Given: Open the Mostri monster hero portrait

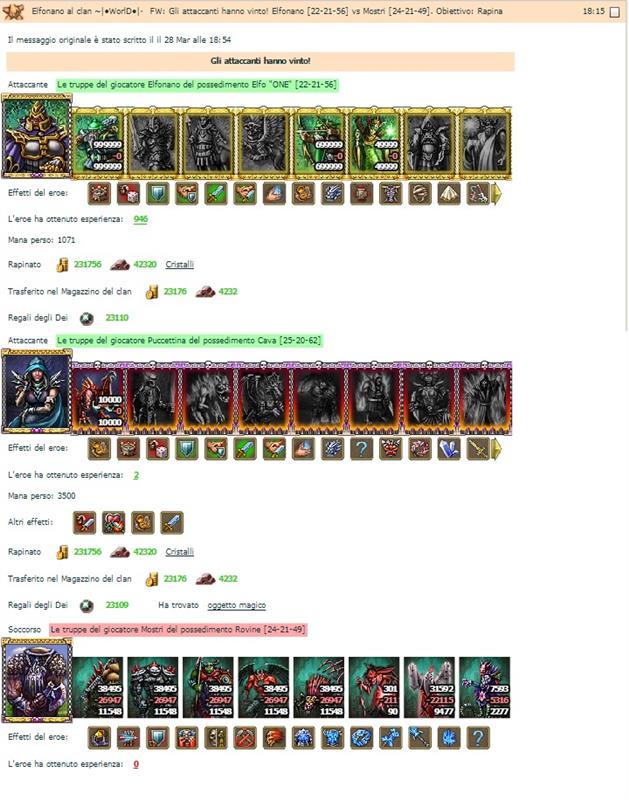Looking at the screenshot, I should (37, 680).
